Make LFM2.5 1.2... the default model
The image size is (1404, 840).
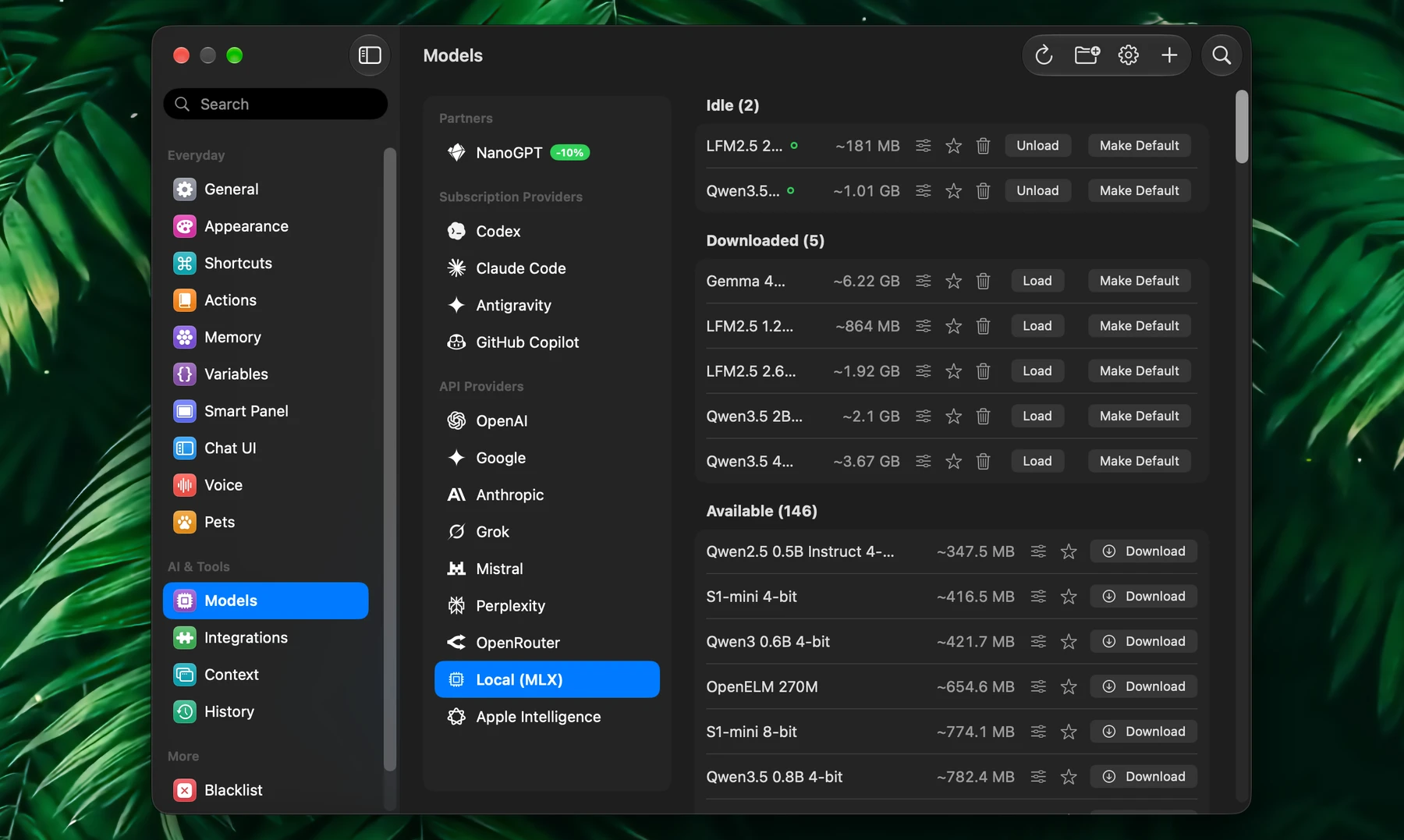tap(1139, 326)
